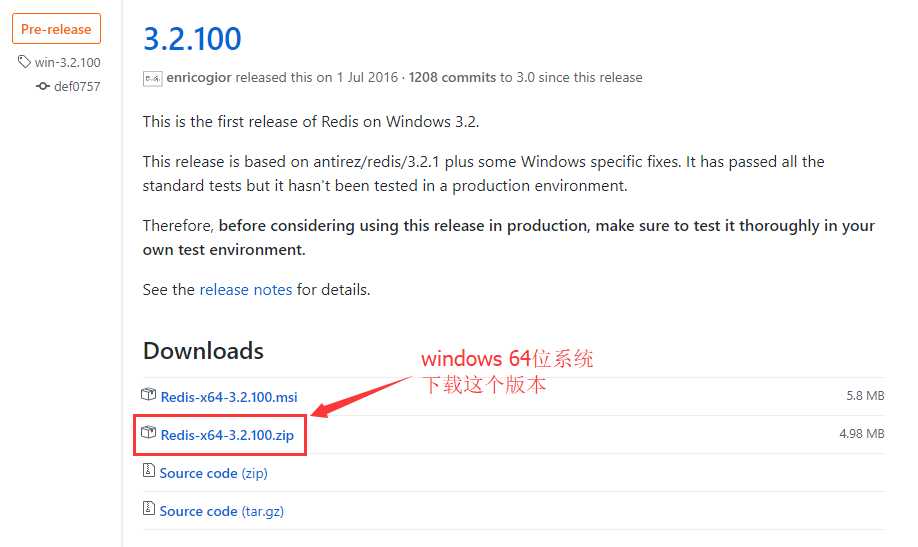This screenshot has width=918, height=547.
Task: View the 1208 commits since this release
Action: click(452, 77)
